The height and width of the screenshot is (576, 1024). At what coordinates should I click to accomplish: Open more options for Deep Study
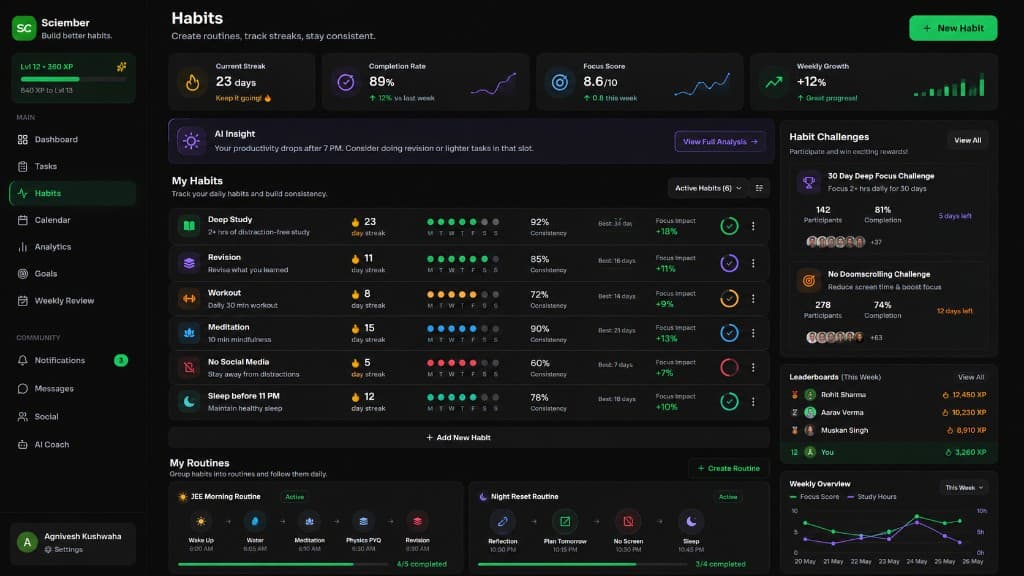pyautogui.click(x=753, y=226)
